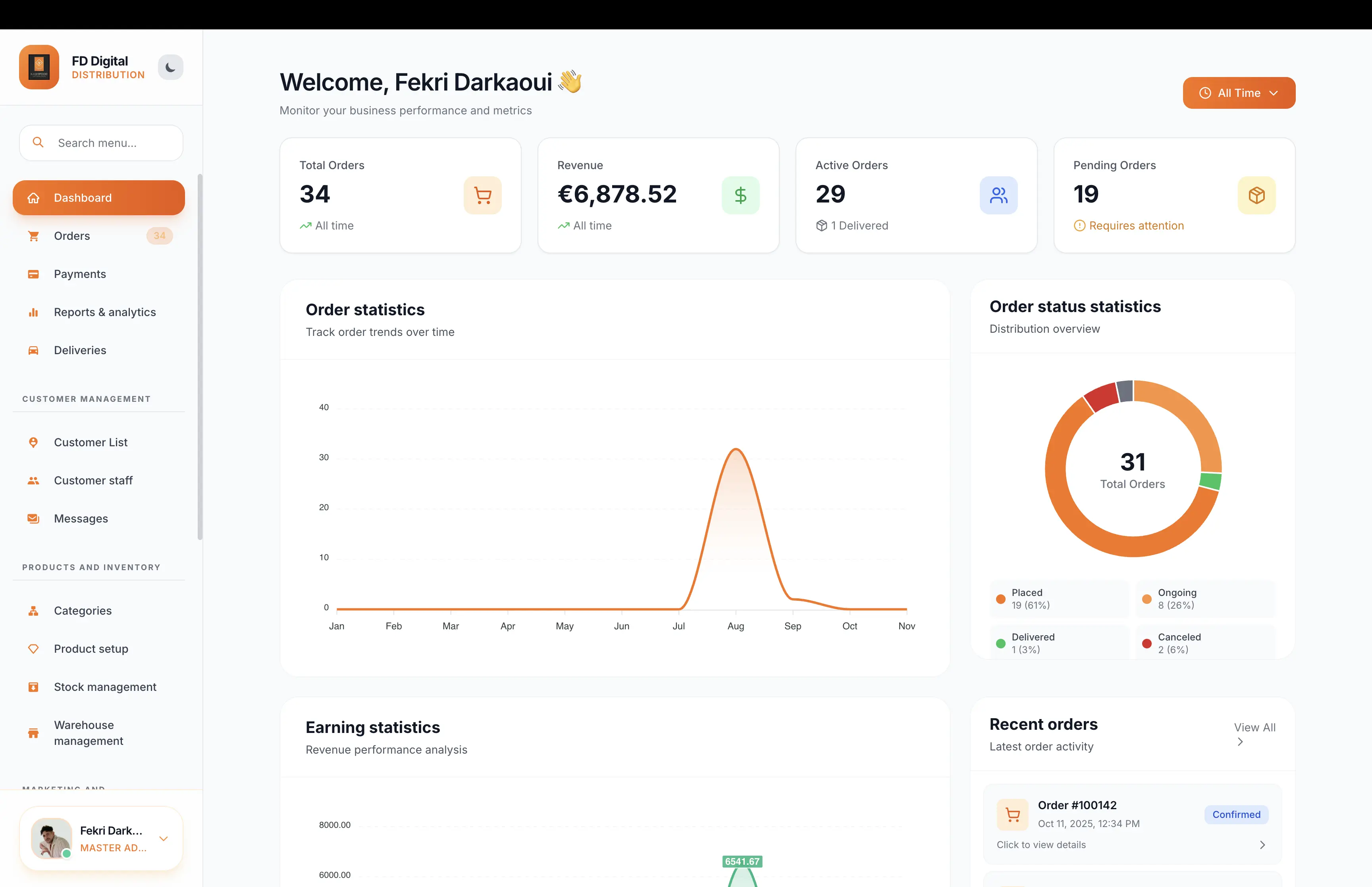
Task: Open Customer List under Customer Management
Action: click(x=91, y=442)
